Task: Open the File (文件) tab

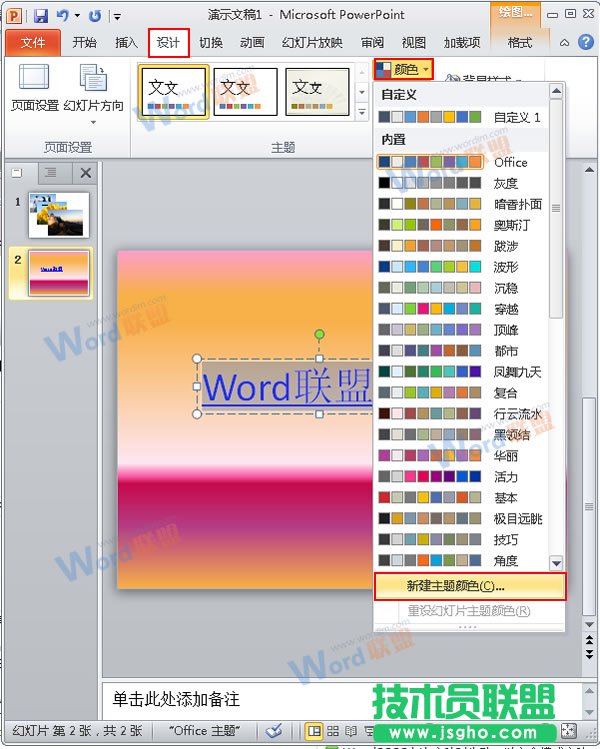Action: point(33,43)
